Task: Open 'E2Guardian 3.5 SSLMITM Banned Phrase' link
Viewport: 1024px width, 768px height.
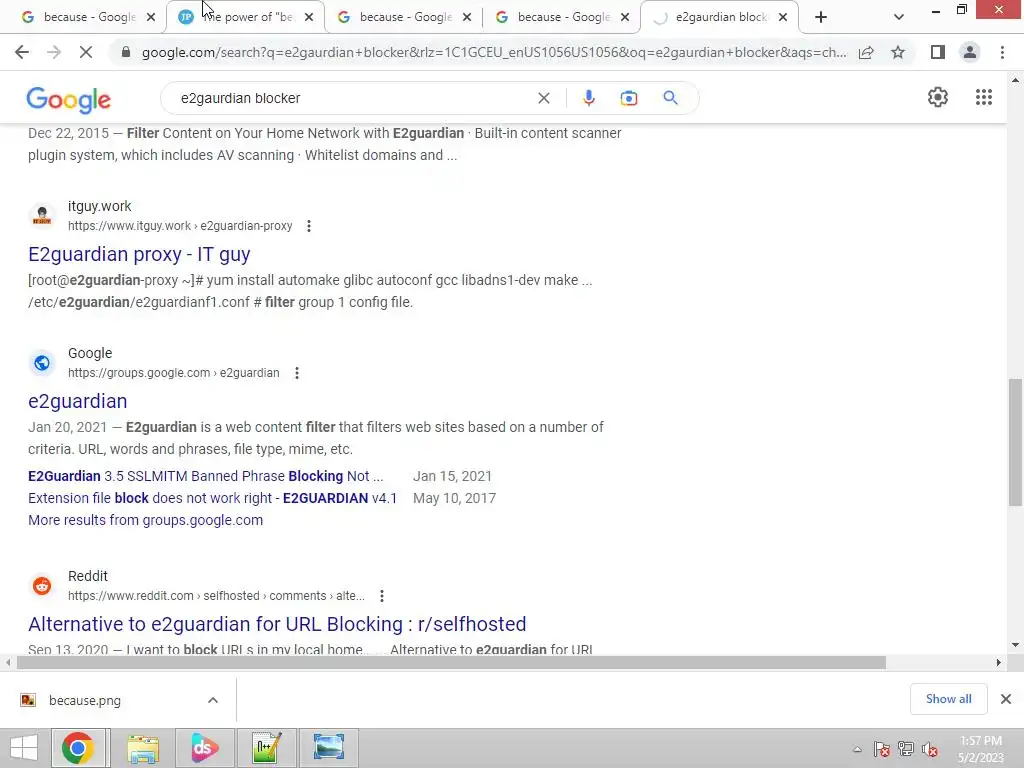Action: (206, 476)
